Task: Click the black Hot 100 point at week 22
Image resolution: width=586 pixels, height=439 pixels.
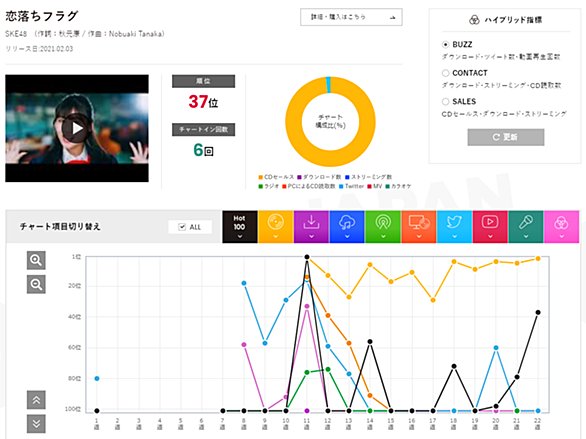Action: pyautogui.click(x=538, y=312)
